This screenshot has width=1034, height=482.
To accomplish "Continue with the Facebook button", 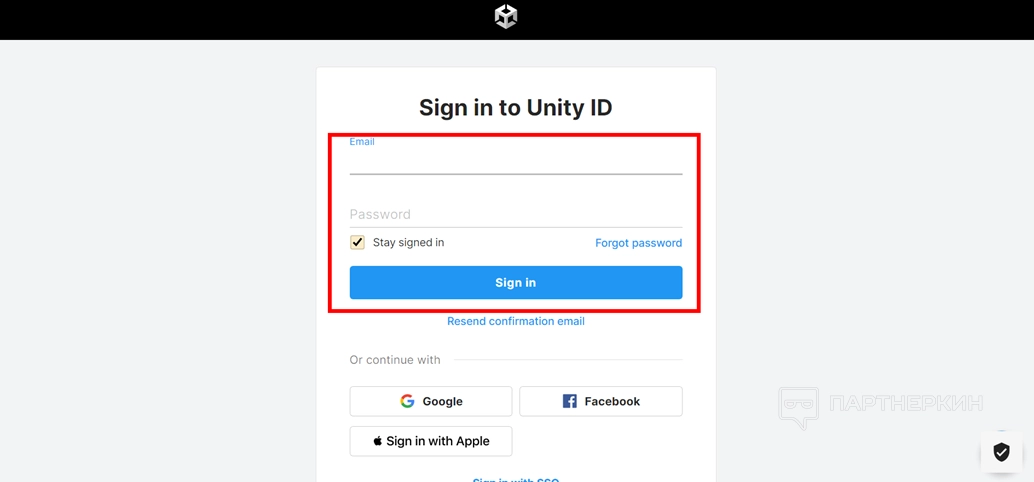I will click(x=600, y=401).
